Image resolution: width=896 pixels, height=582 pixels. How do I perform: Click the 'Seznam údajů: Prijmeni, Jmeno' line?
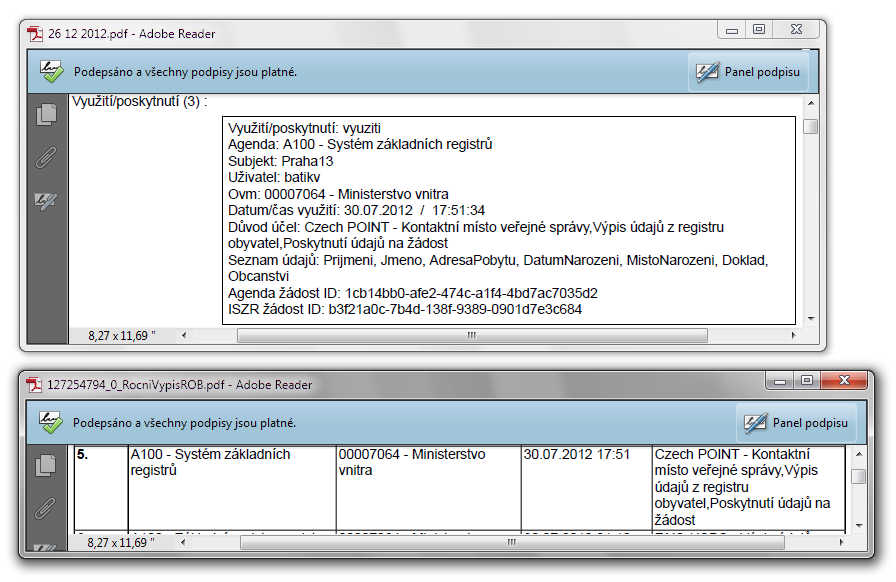pyautogui.click(x=498, y=268)
